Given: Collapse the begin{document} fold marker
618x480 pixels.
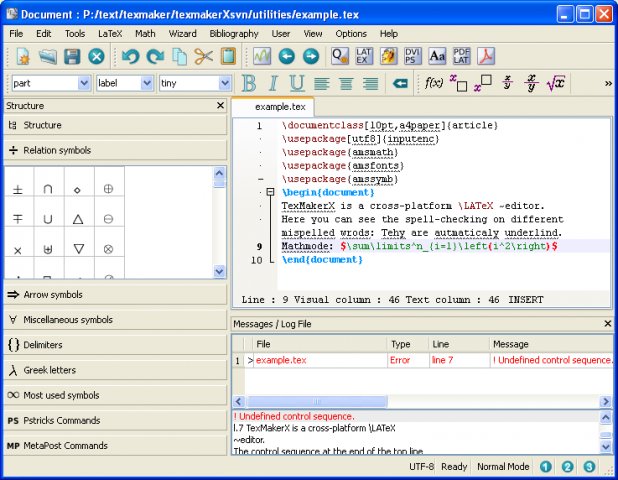Looking at the screenshot, I should tap(269, 191).
